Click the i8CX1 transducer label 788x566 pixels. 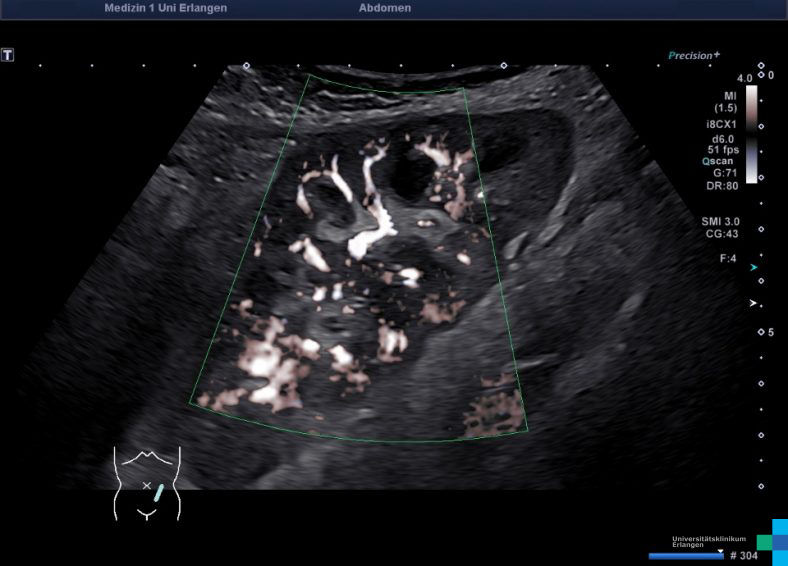click(720, 124)
